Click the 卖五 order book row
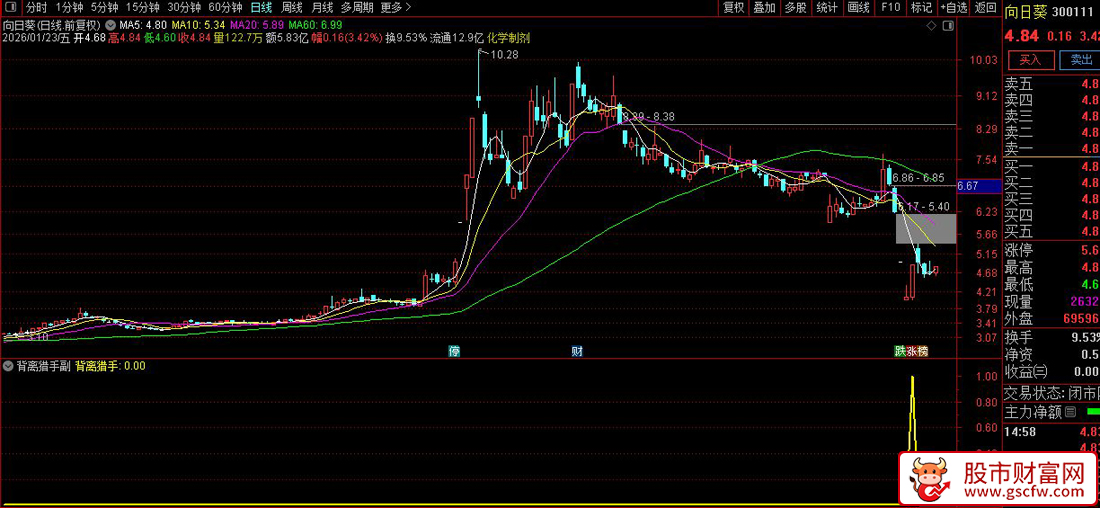The height and width of the screenshot is (508, 1100). (x=1052, y=83)
